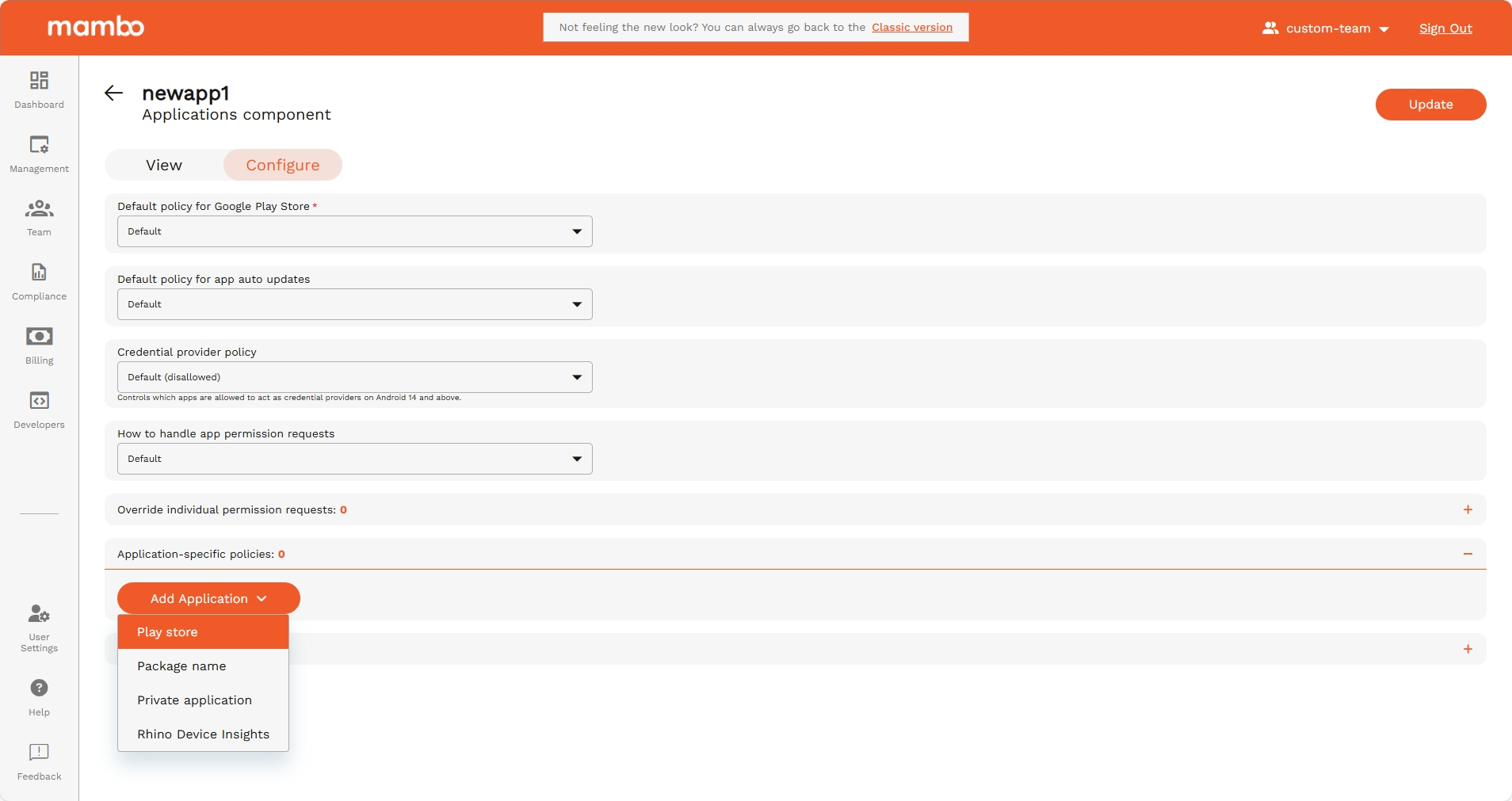Open the Feedback panel
Image resolution: width=1512 pixels, height=801 pixels.
pos(38,761)
